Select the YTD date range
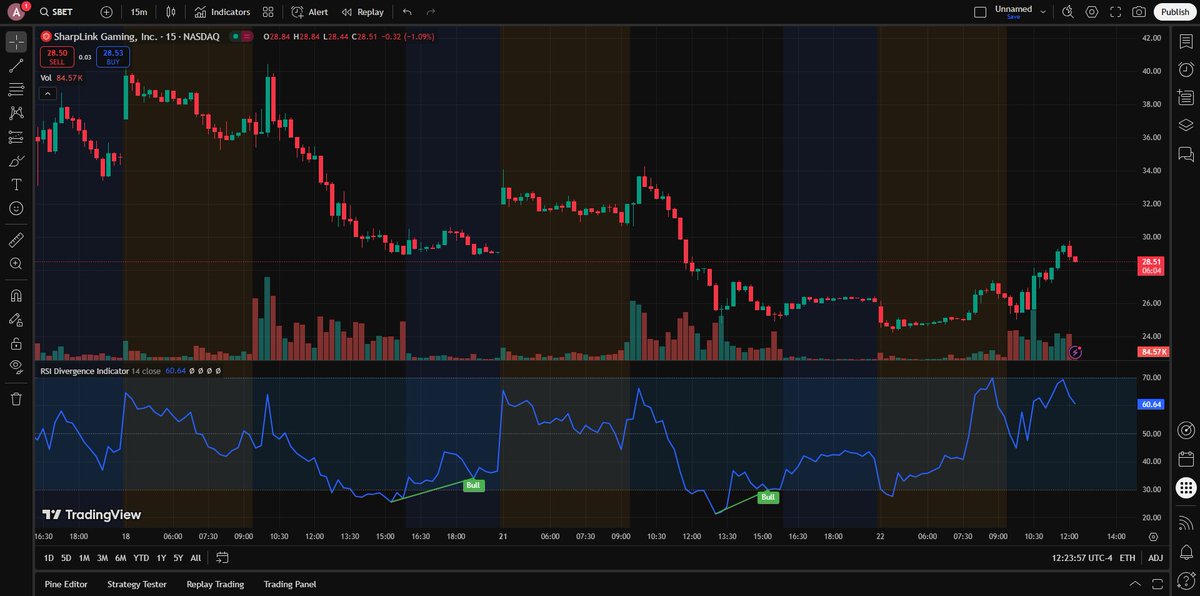The height and width of the screenshot is (596, 1200). 141,558
